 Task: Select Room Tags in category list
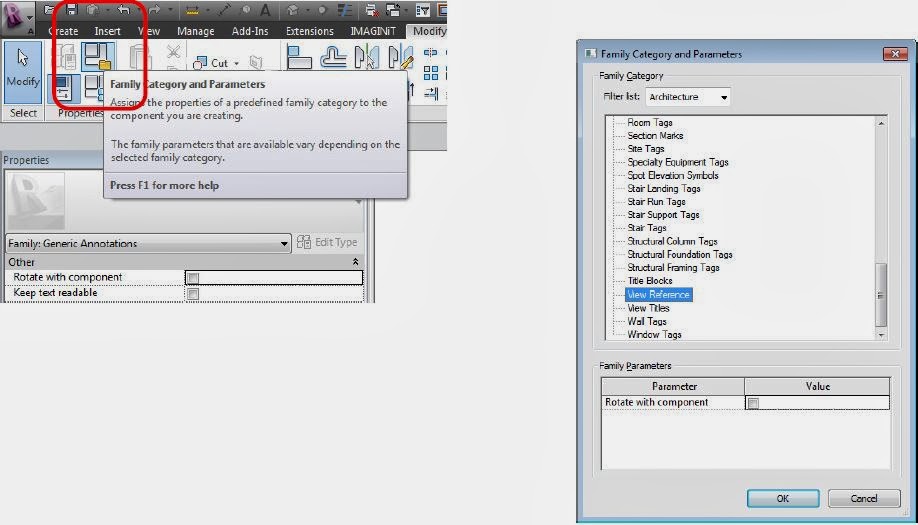(x=650, y=122)
